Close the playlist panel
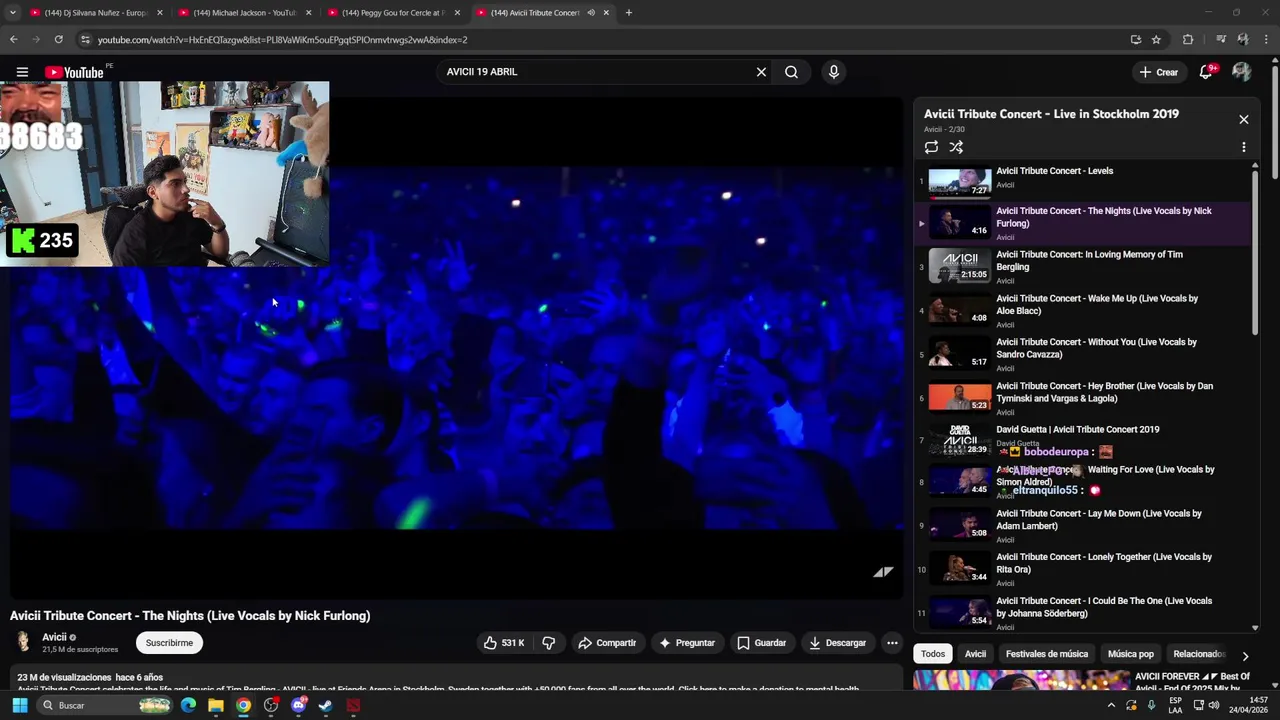Viewport: 1280px width, 720px height. pyautogui.click(x=1243, y=120)
